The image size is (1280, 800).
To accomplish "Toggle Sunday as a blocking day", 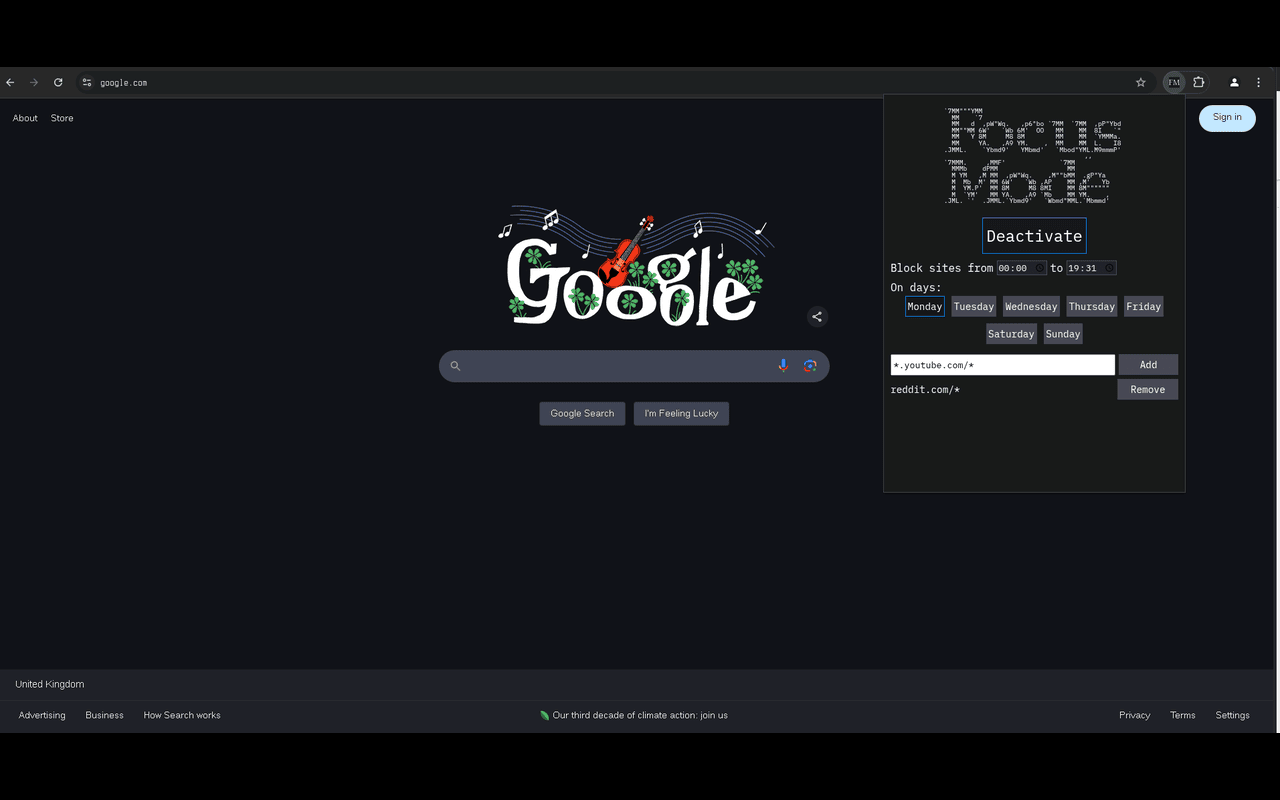I will pos(1063,334).
